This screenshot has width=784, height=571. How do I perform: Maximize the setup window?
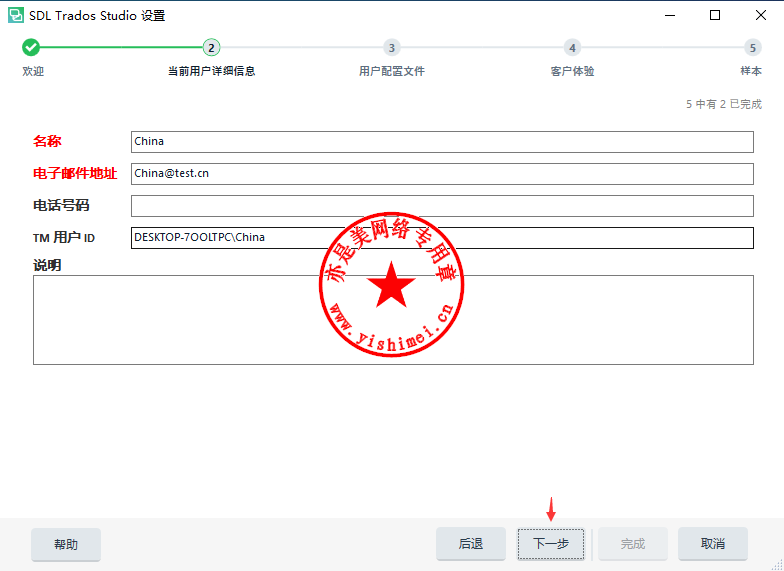tap(715, 16)
